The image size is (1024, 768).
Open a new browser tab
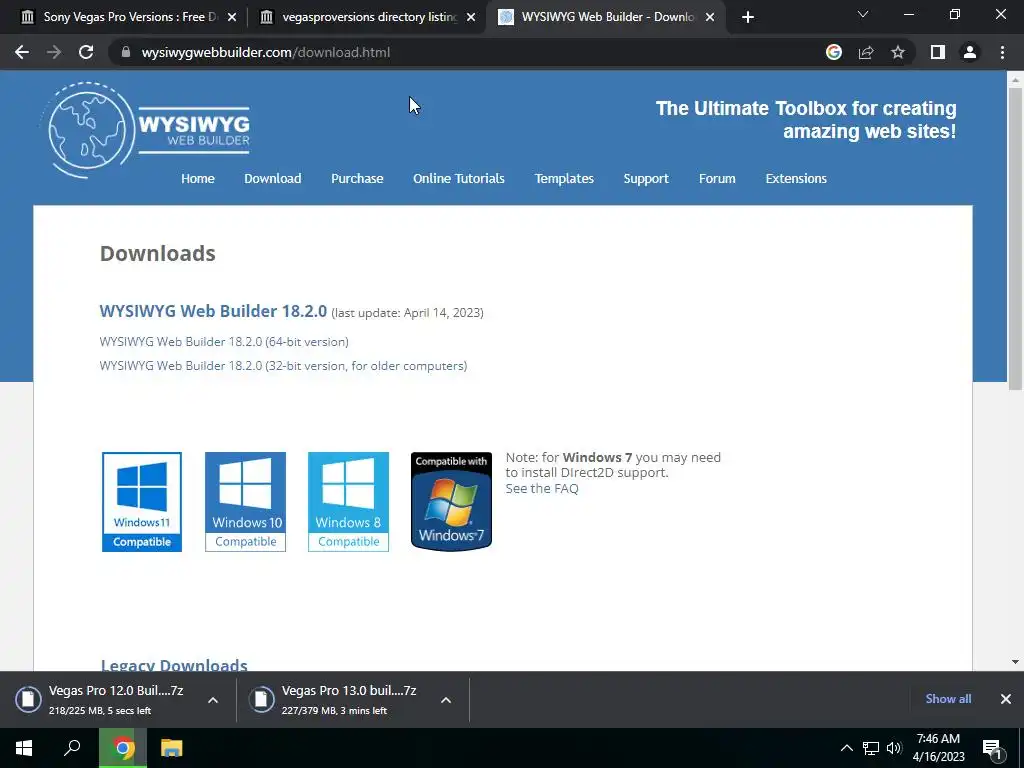tap(748, 17)
